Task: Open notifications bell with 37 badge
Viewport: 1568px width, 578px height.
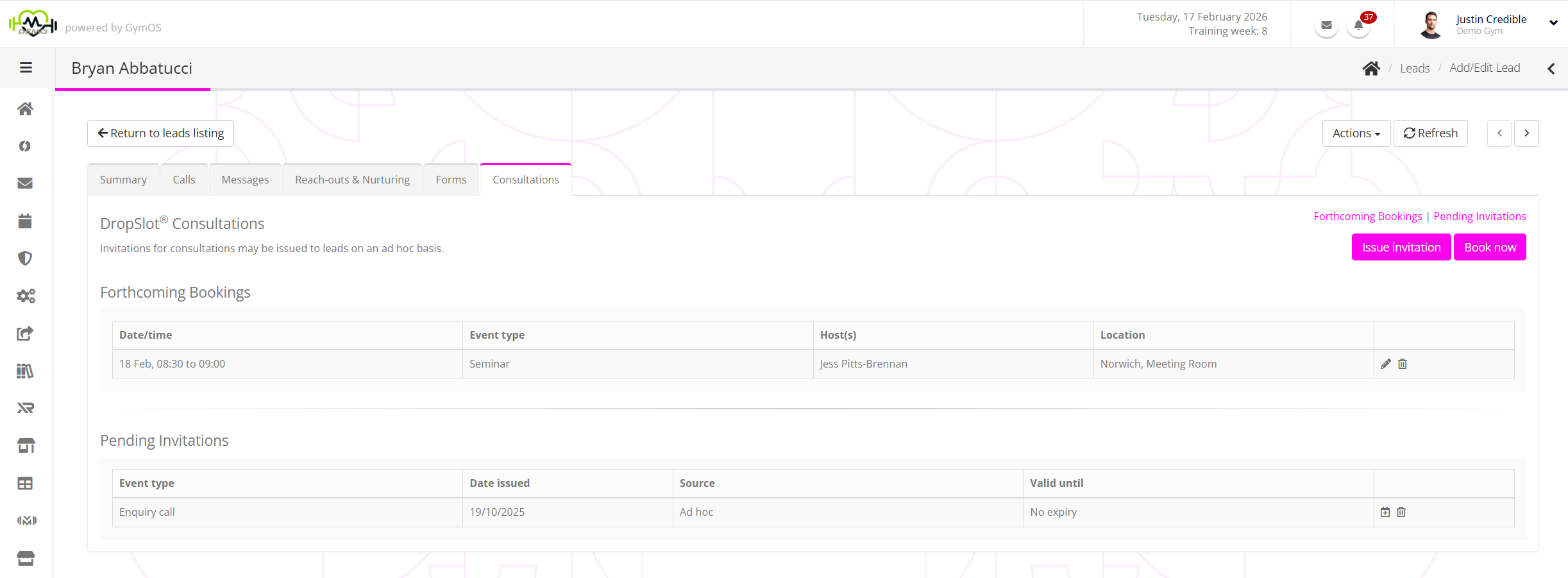Action: (x=1358, y=26)
